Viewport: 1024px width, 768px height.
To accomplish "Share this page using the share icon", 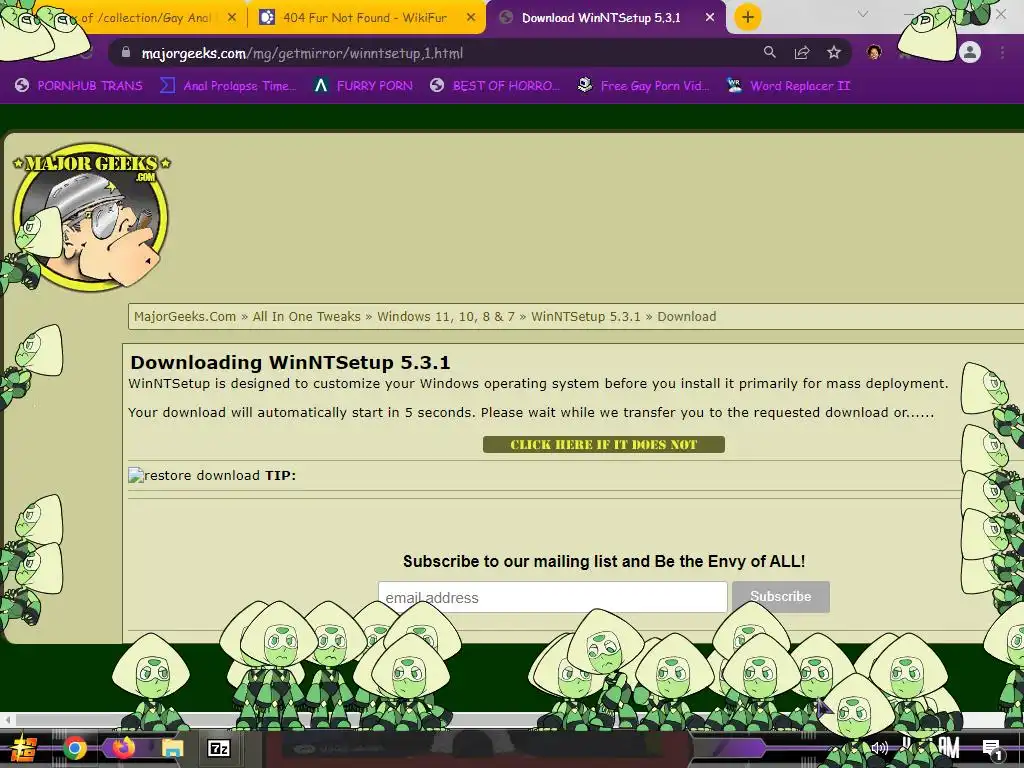I will [802, 53].
